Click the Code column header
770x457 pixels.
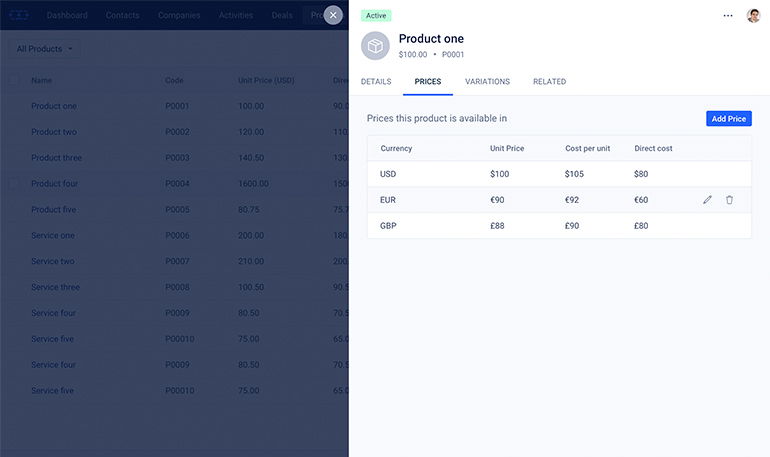coord(174,80)
